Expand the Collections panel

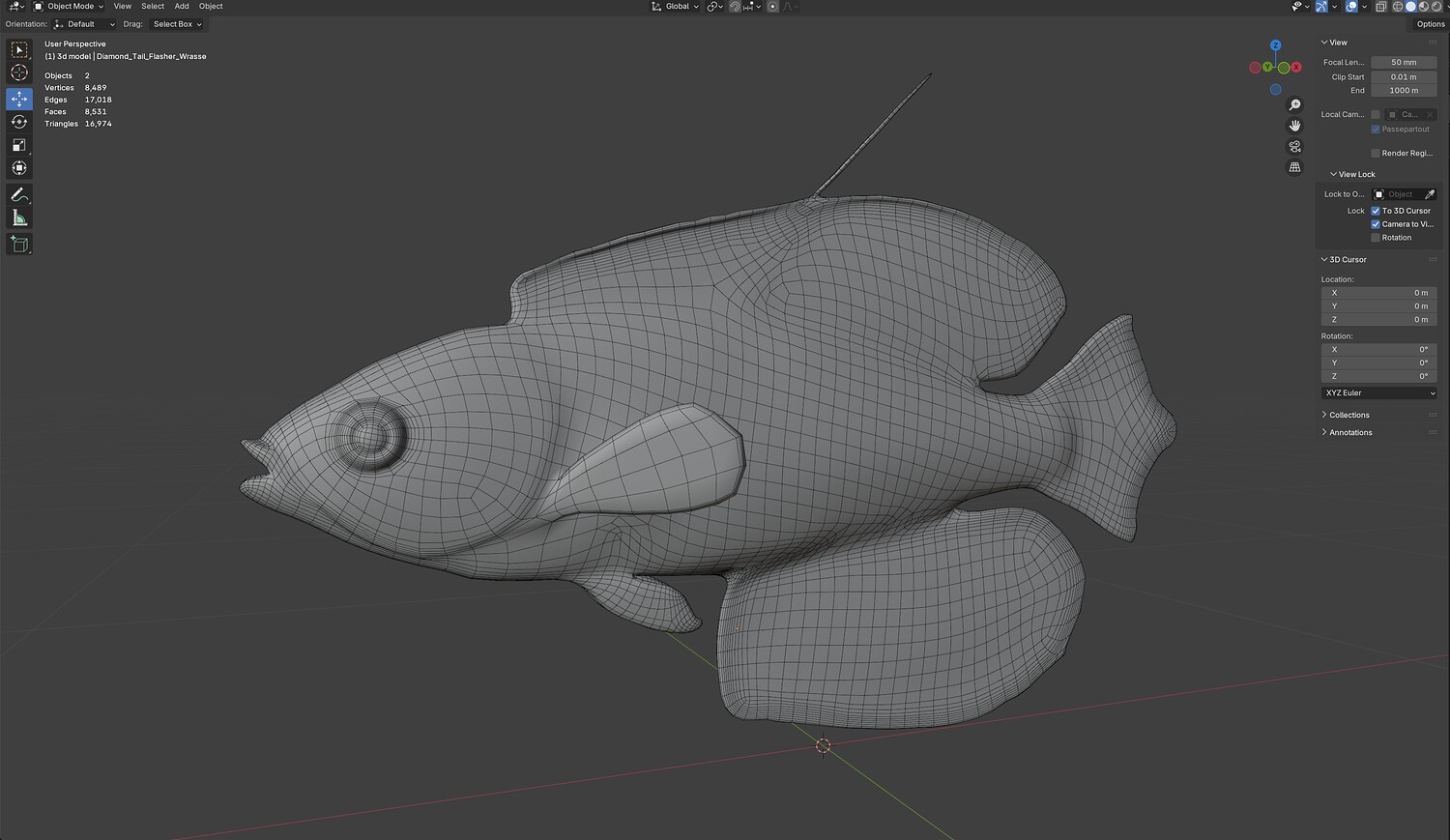click(1345, 416)
